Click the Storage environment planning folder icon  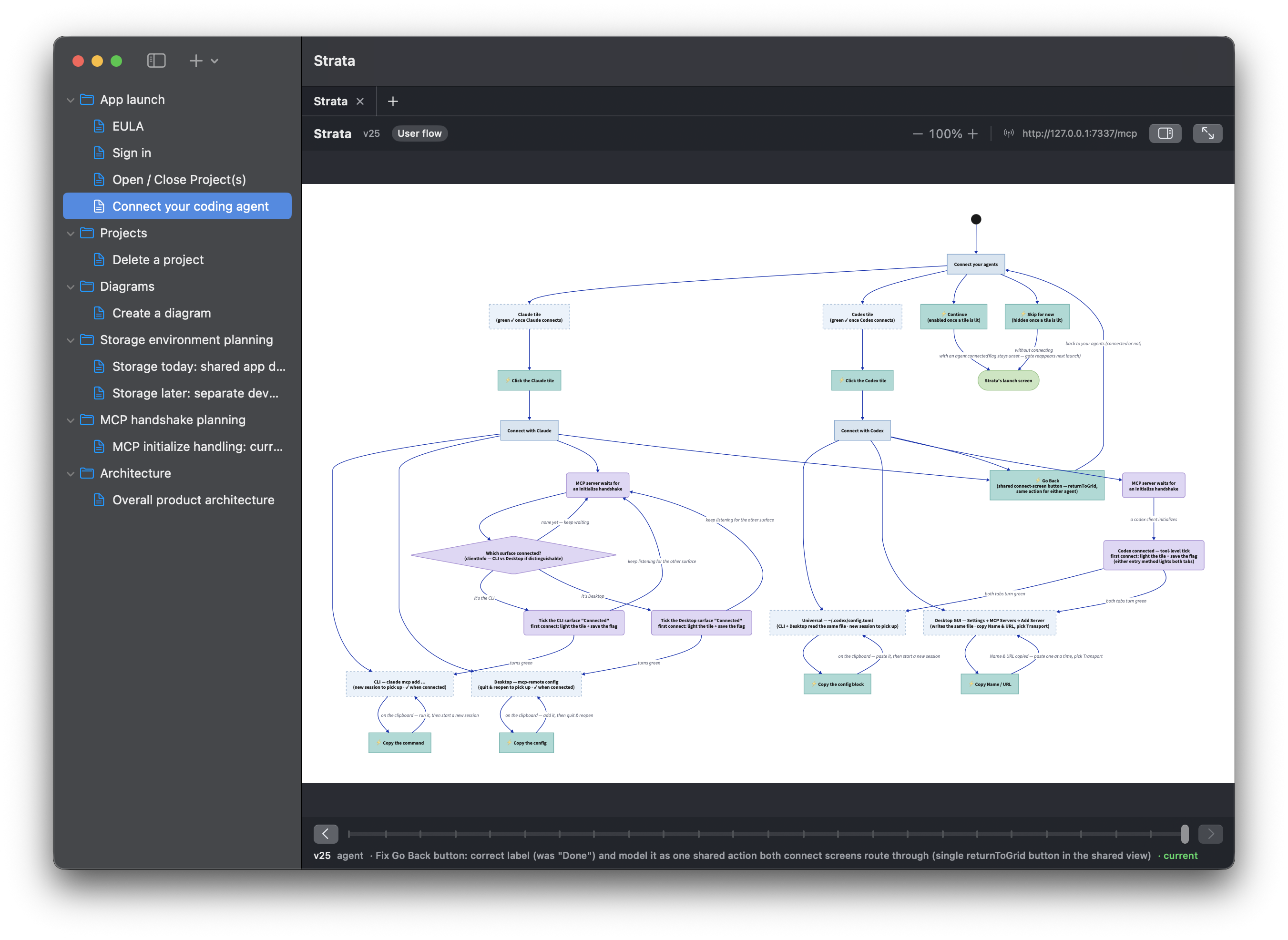click(87, 340)
